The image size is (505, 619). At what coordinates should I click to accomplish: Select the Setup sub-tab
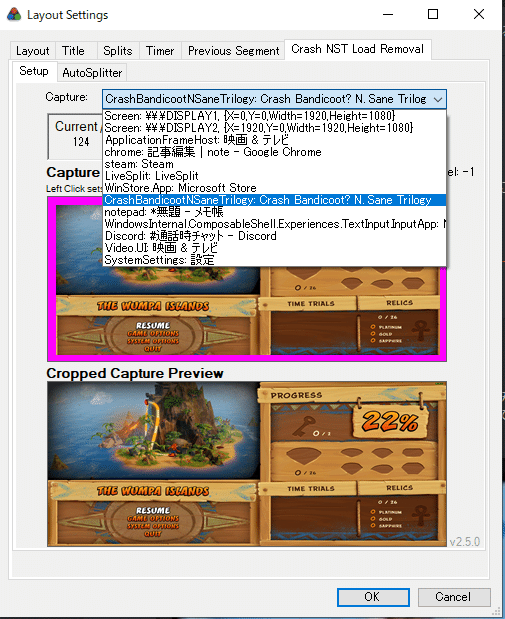coord(34,71)
